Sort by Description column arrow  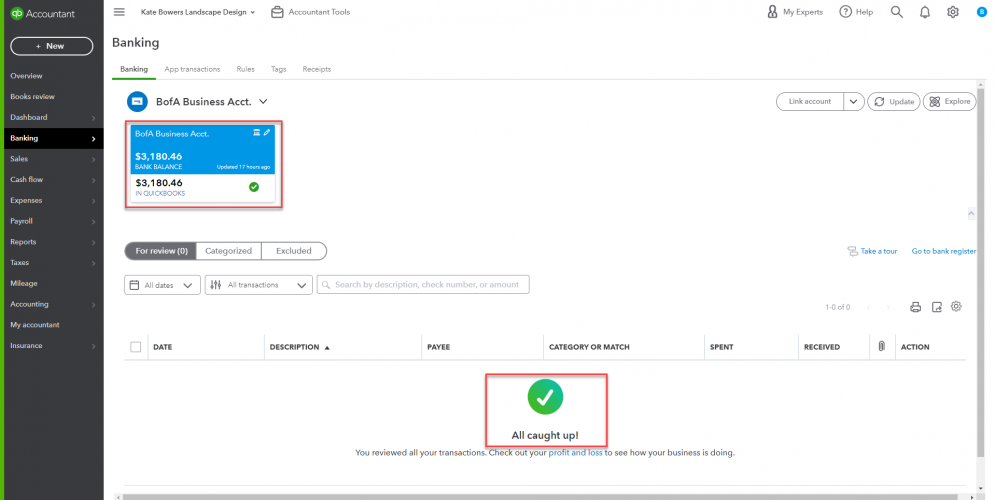[327, 348]
